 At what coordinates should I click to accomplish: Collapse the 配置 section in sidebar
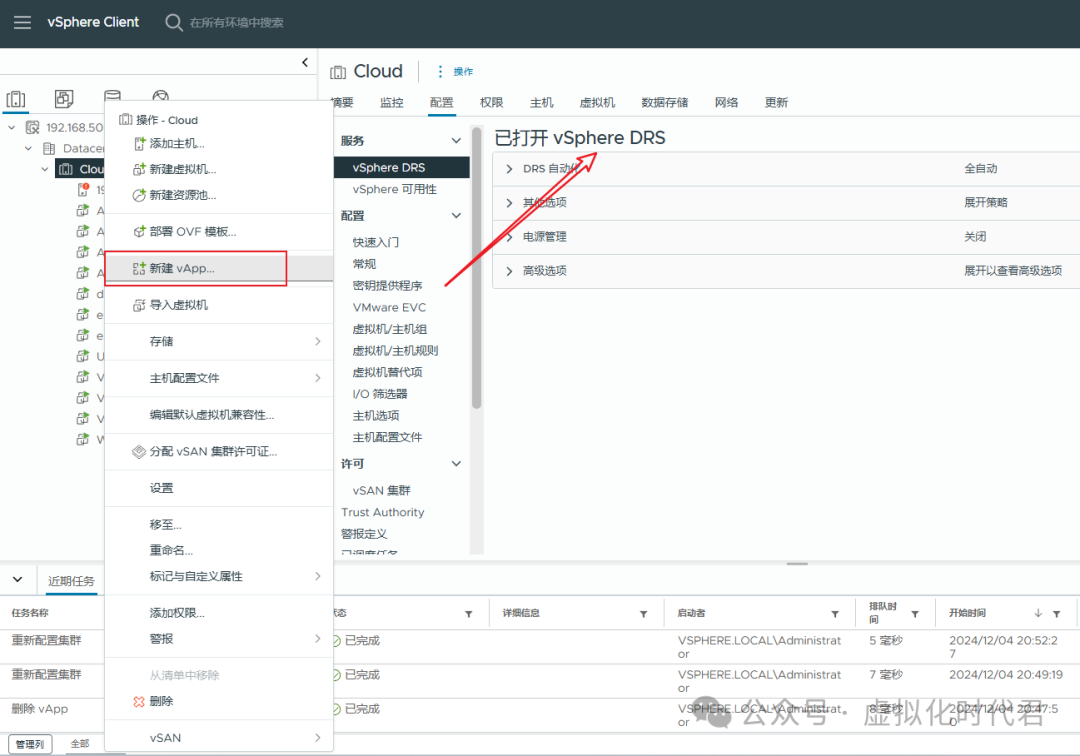[456, 216]
